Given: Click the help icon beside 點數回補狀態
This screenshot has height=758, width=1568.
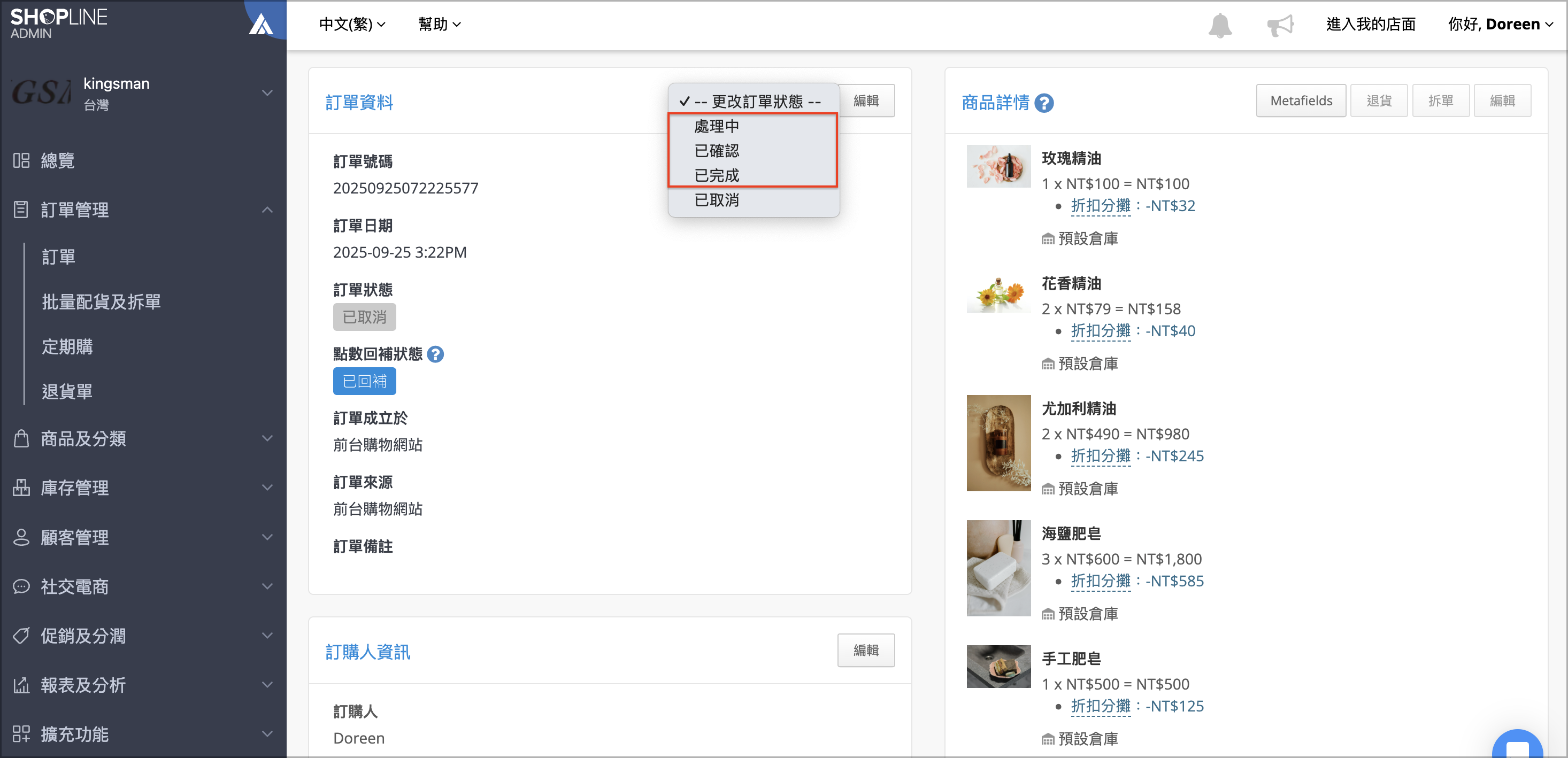Looking at the screenshot, I should pyautogui.click(x=435, y=354).
